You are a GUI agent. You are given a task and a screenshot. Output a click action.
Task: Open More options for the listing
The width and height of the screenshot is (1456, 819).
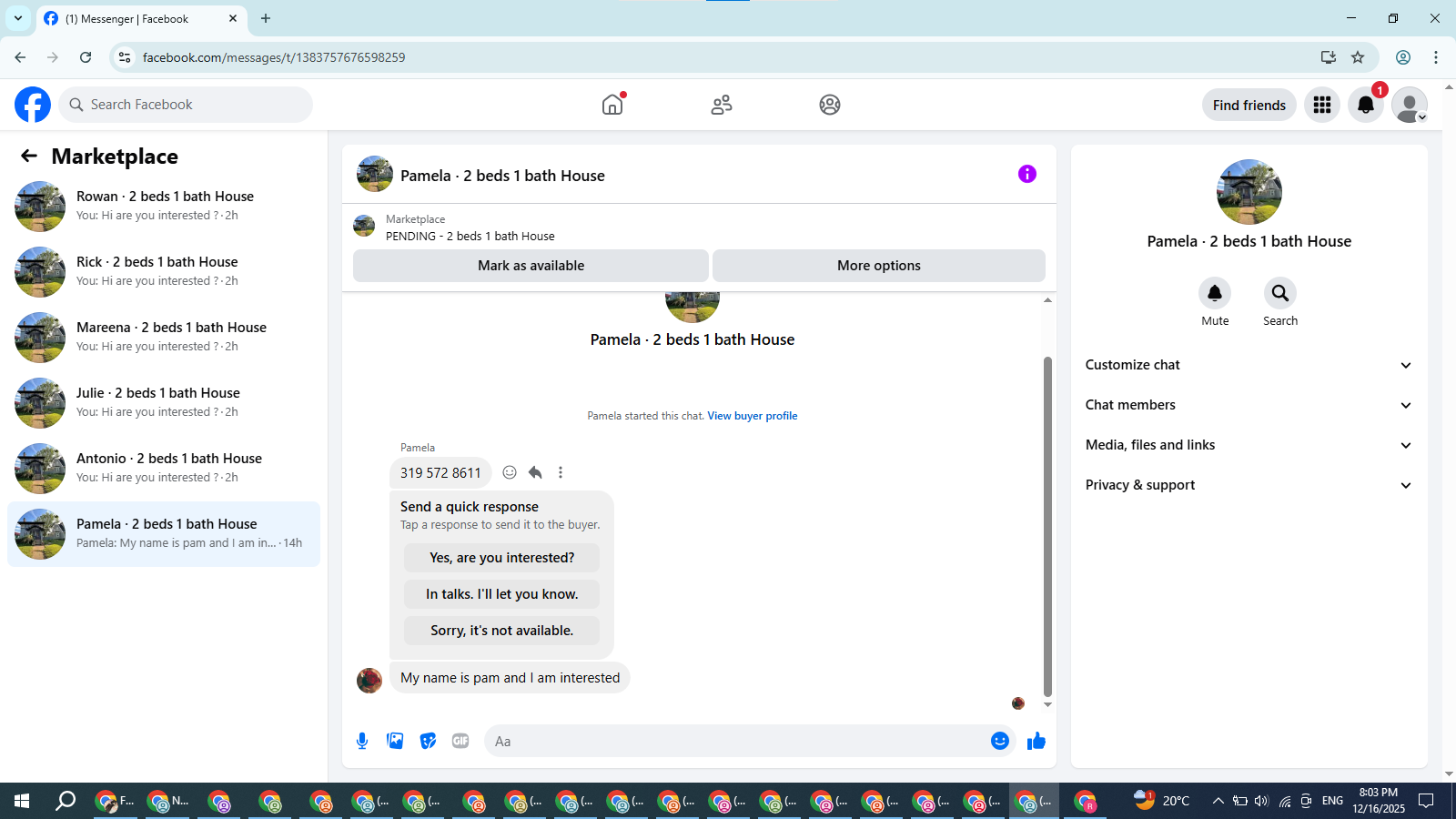point(879,266)
